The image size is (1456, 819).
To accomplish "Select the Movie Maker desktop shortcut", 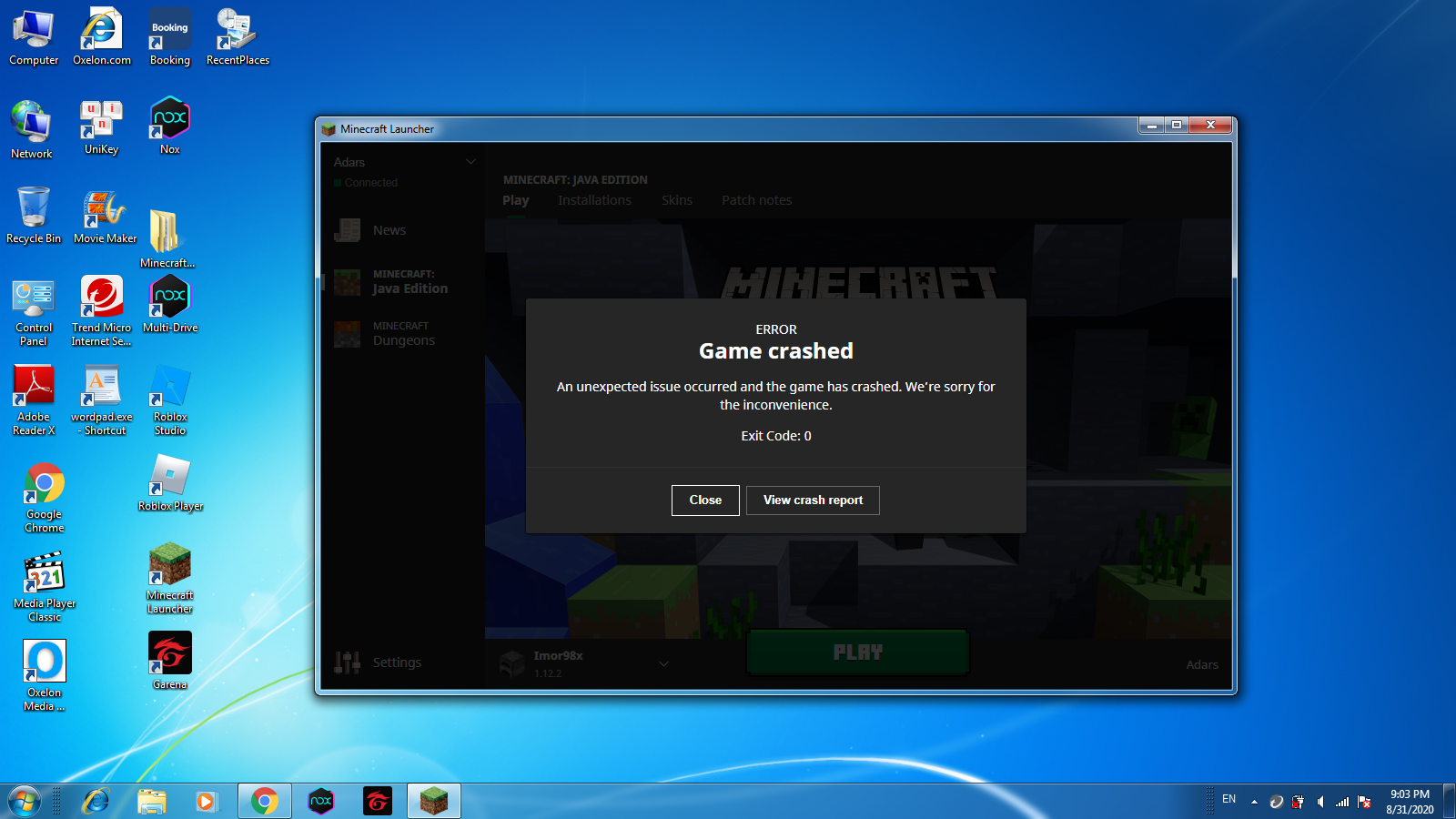I will (x=105, y=217).
